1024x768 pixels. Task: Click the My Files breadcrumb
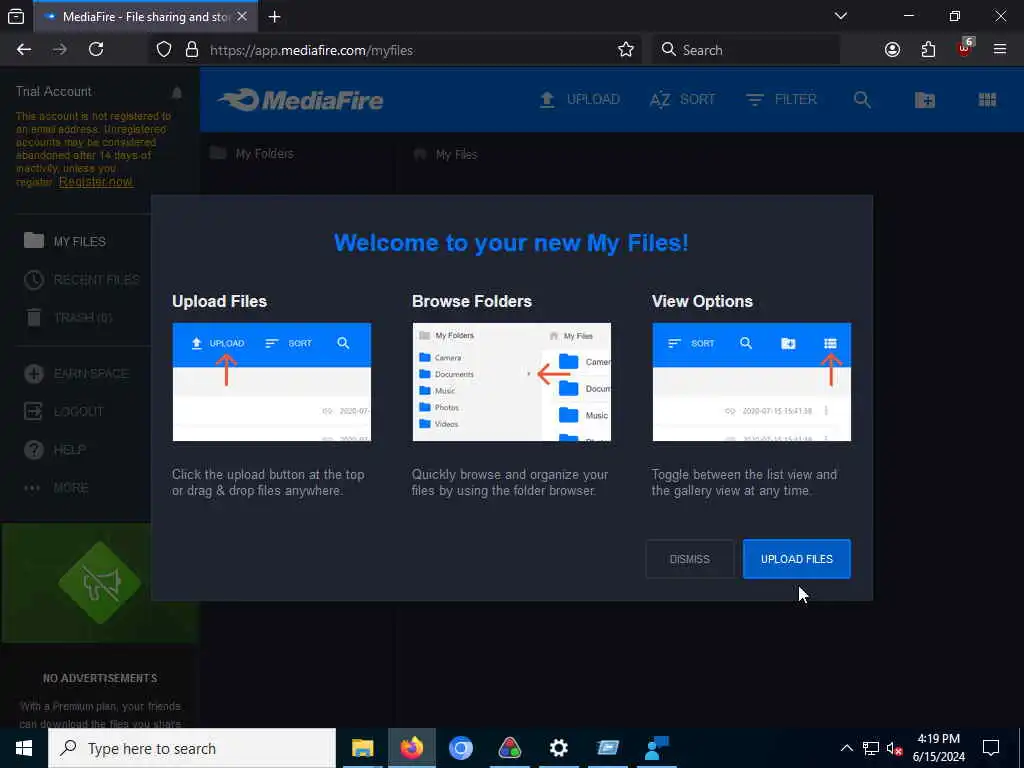(x=446, y=154)
